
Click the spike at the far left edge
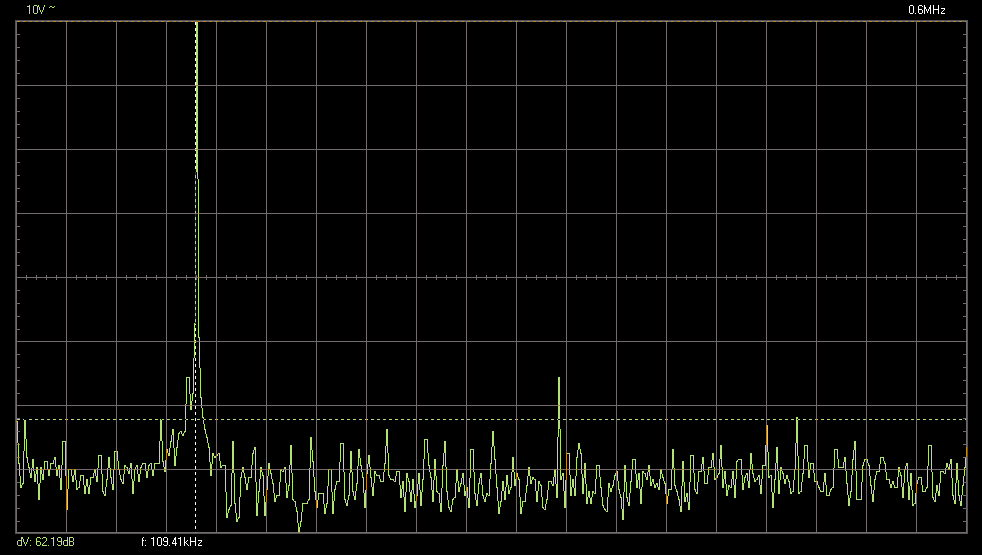click(x=24, y=422)
